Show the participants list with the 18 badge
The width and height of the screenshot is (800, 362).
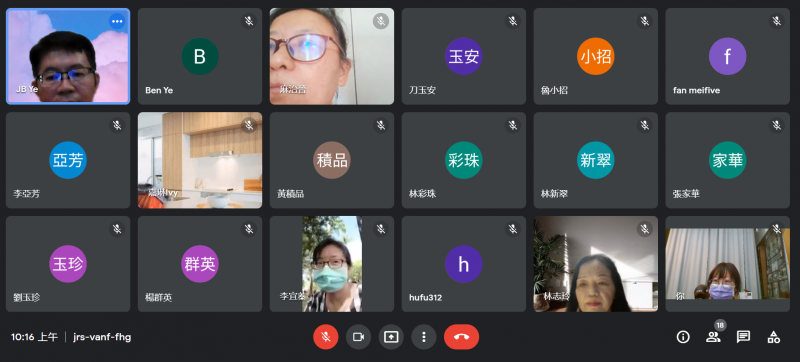[x=713, y=337]
